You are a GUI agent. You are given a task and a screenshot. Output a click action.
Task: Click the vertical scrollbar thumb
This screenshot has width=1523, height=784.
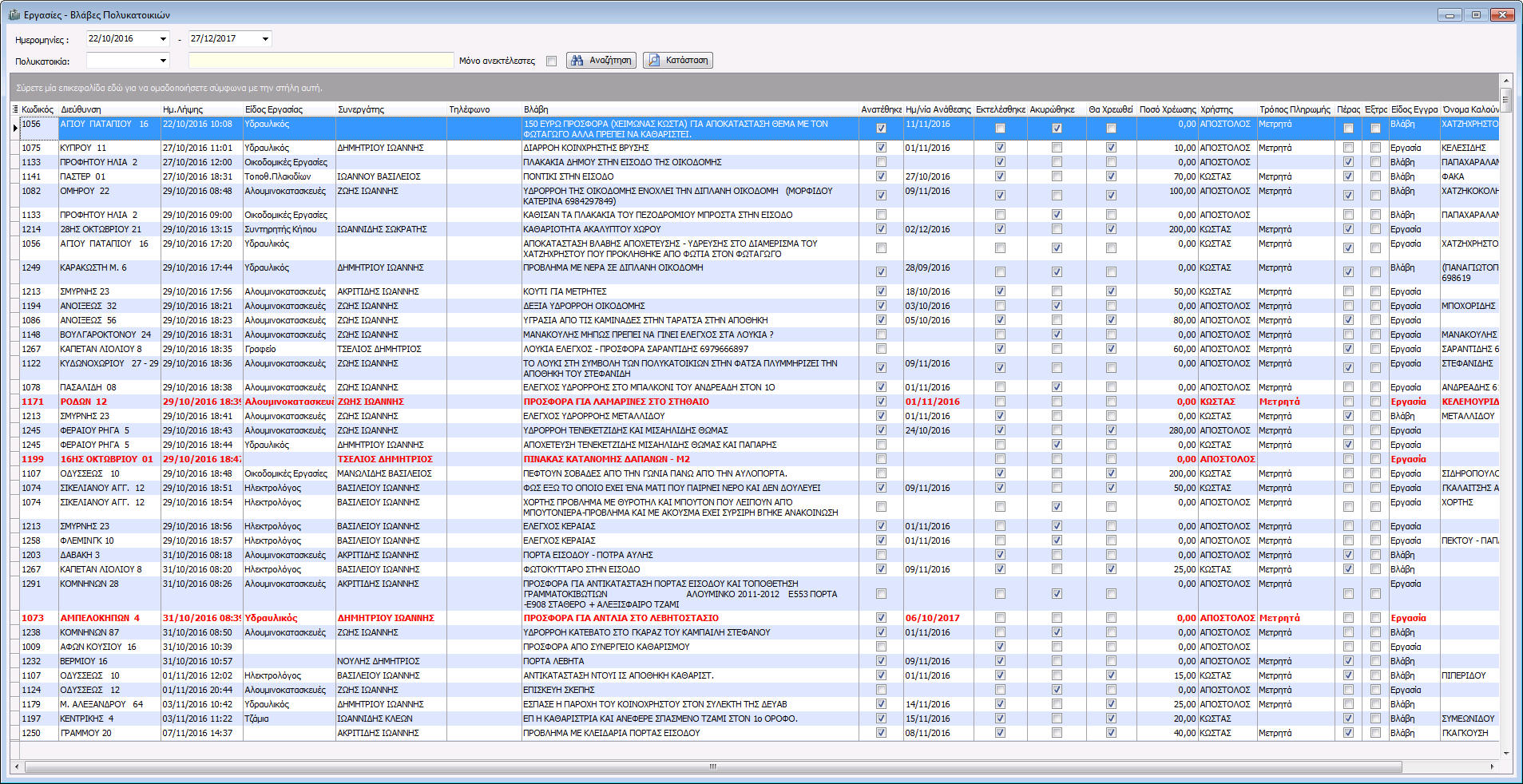[1506, 100]
